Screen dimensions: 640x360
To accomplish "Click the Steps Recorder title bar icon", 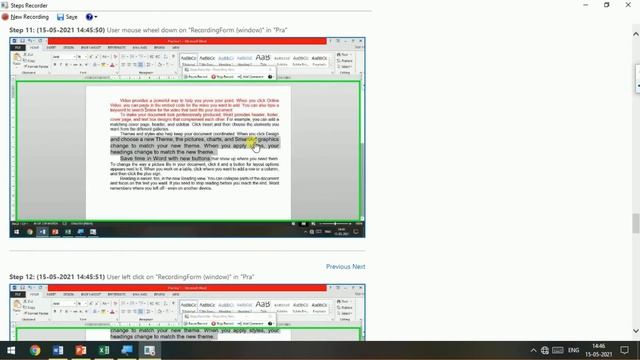I will coord(4,5).
